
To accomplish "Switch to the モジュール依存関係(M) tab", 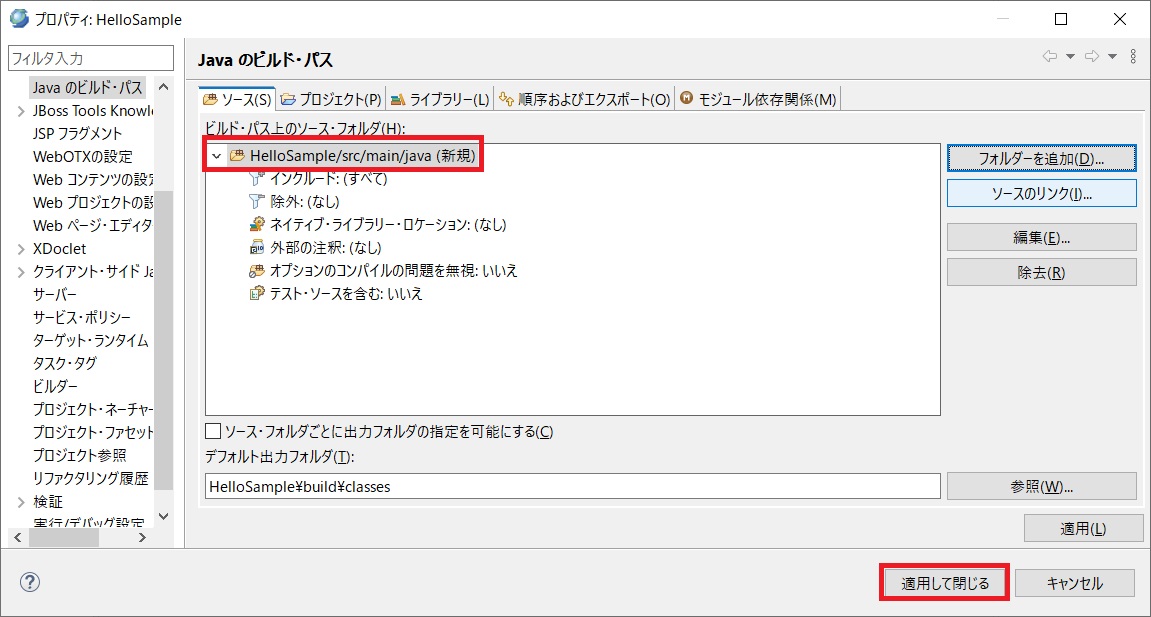I will point(758,99).
